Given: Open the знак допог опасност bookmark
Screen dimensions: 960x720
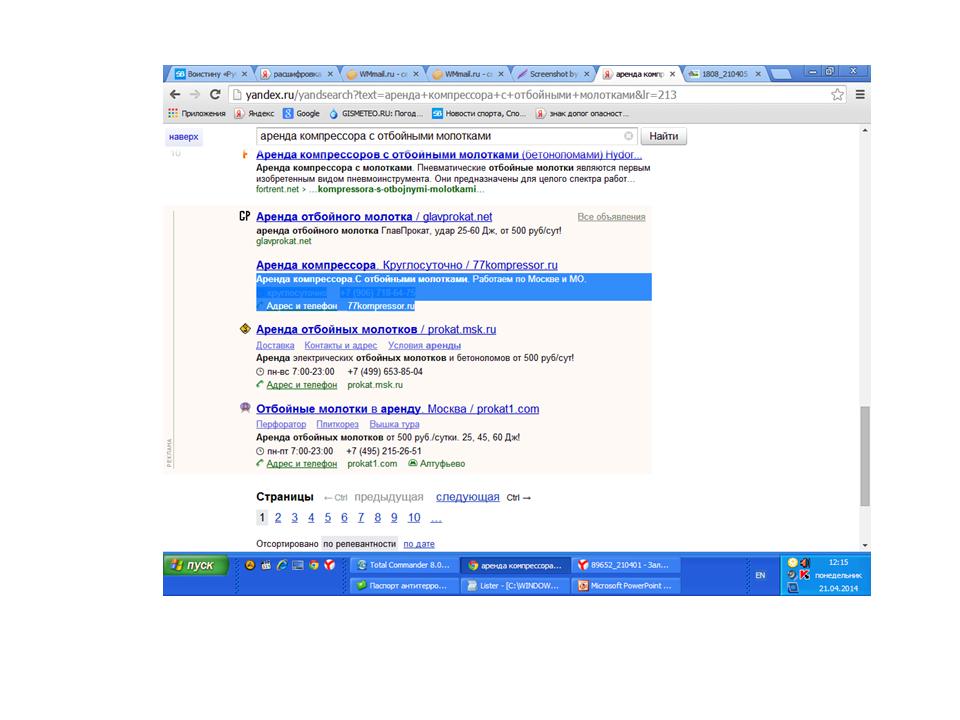Looking at the screenshot, I should point(582,113).
